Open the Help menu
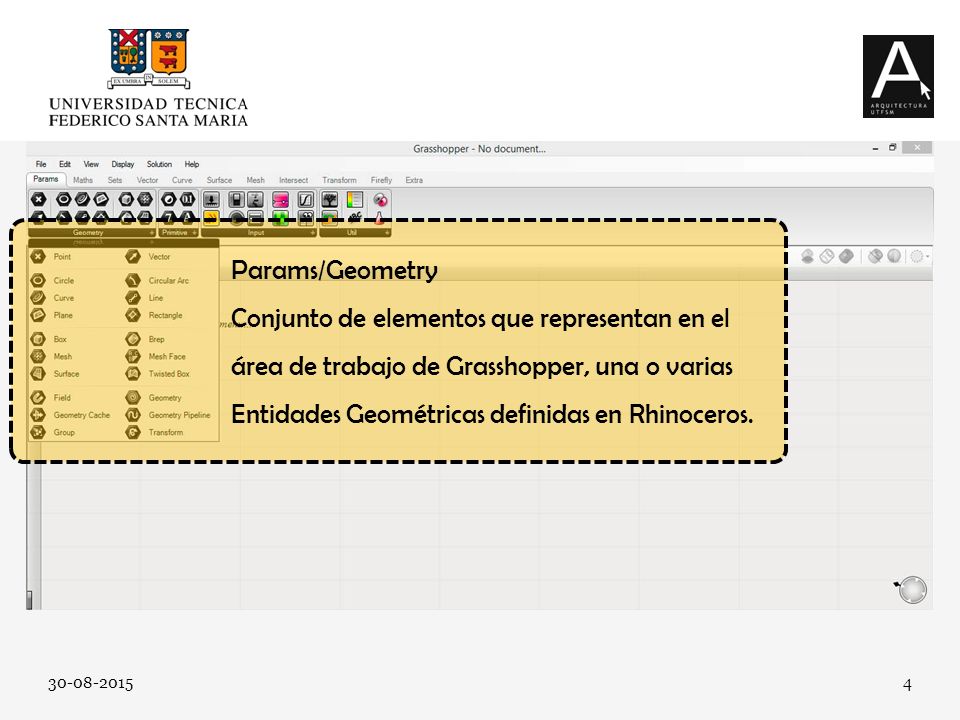 [192, 164]
